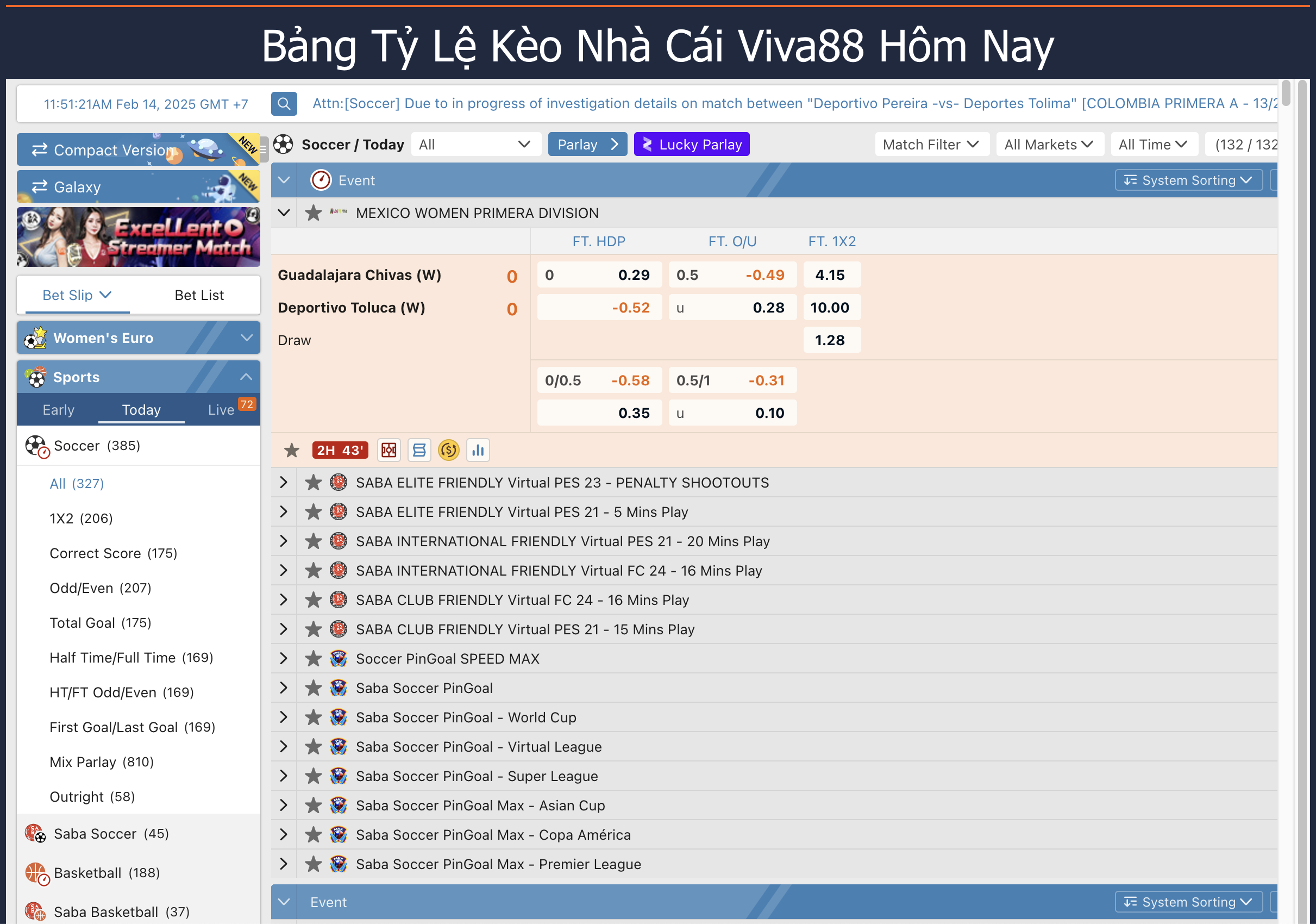Open the Match Filter dropdown
Screen dimensions: 1316x924
[931, 145]
